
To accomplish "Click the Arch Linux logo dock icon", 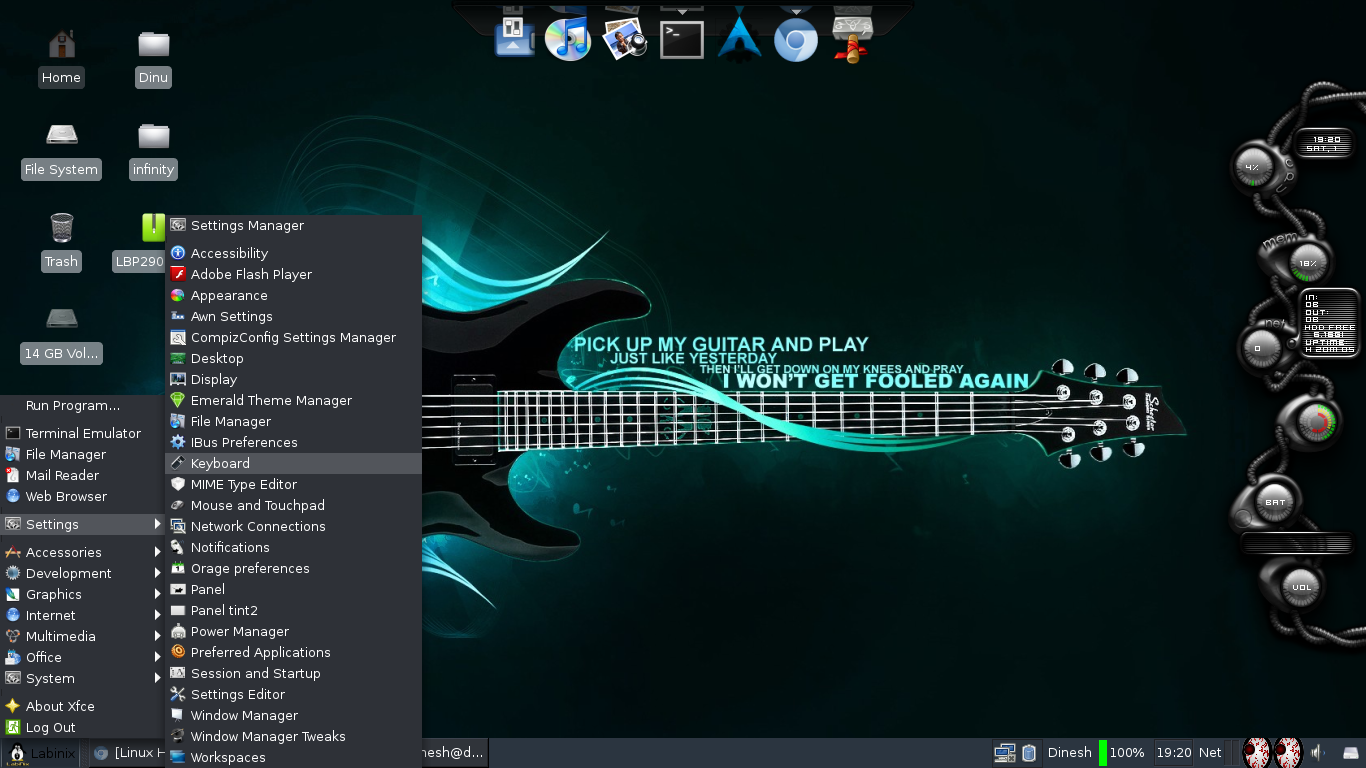I will [740, 40].
